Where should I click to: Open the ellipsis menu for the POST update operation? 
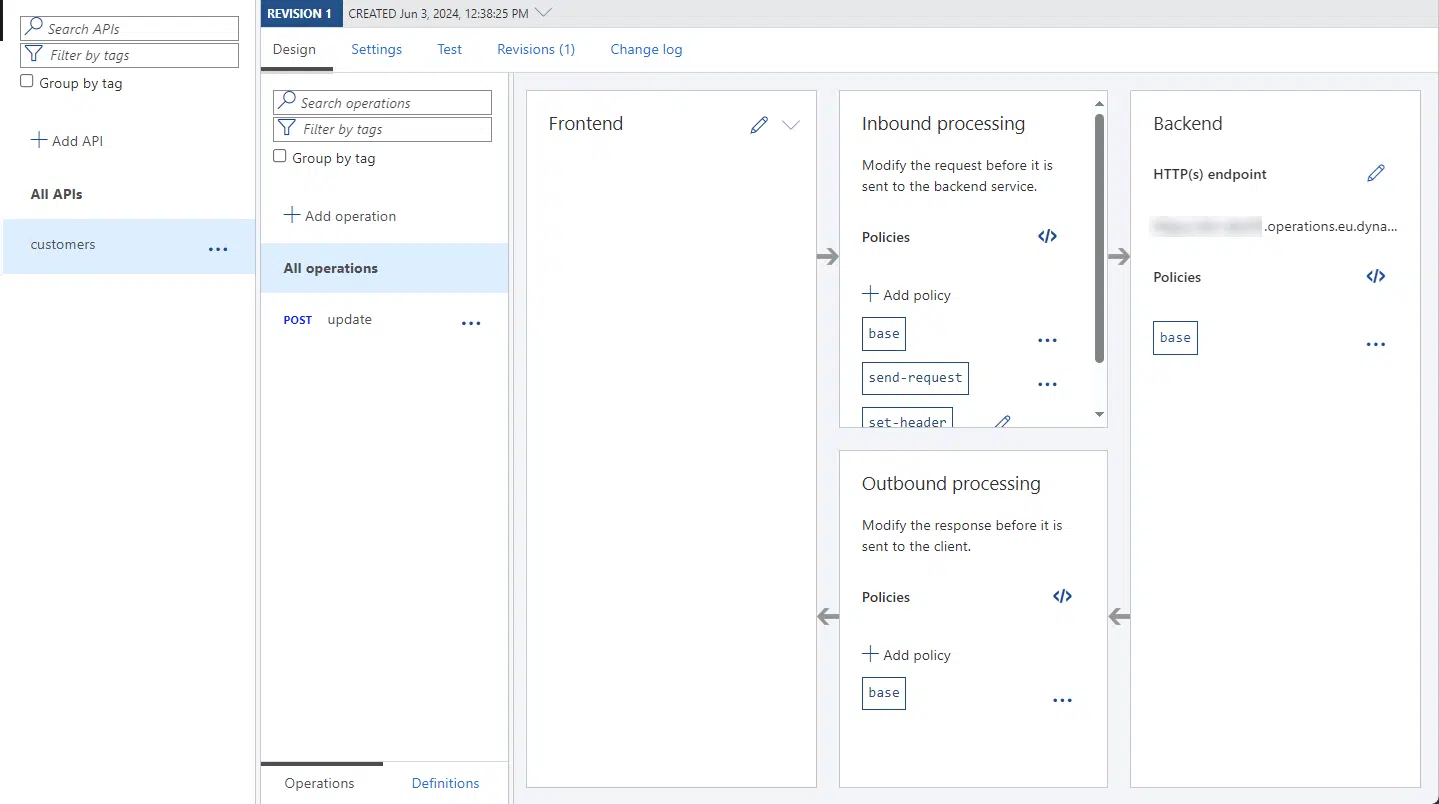point(471,323)
